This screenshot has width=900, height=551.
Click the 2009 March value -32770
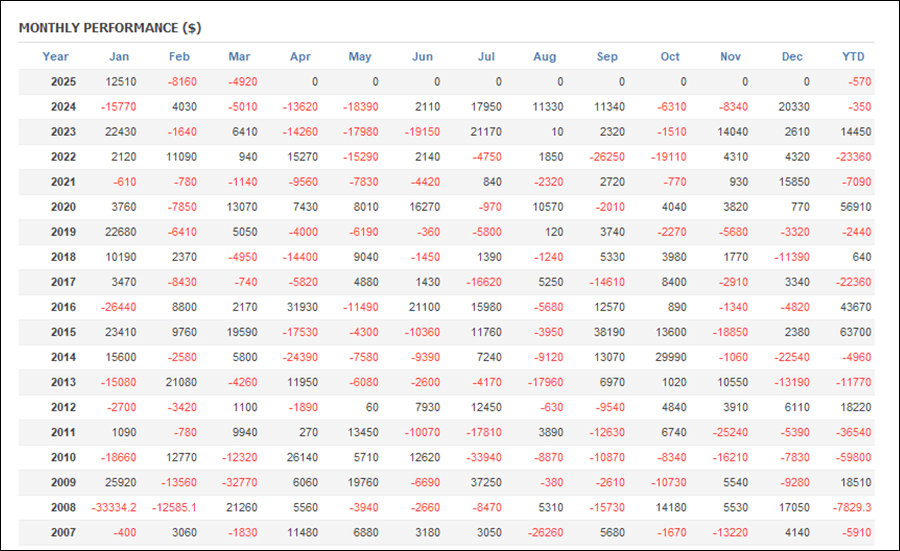point(240,482)
